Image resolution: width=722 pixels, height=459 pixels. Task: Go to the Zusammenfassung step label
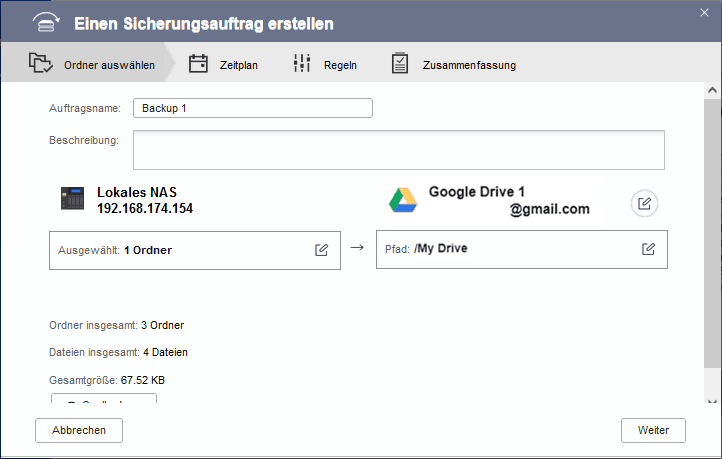pos(468,66)
